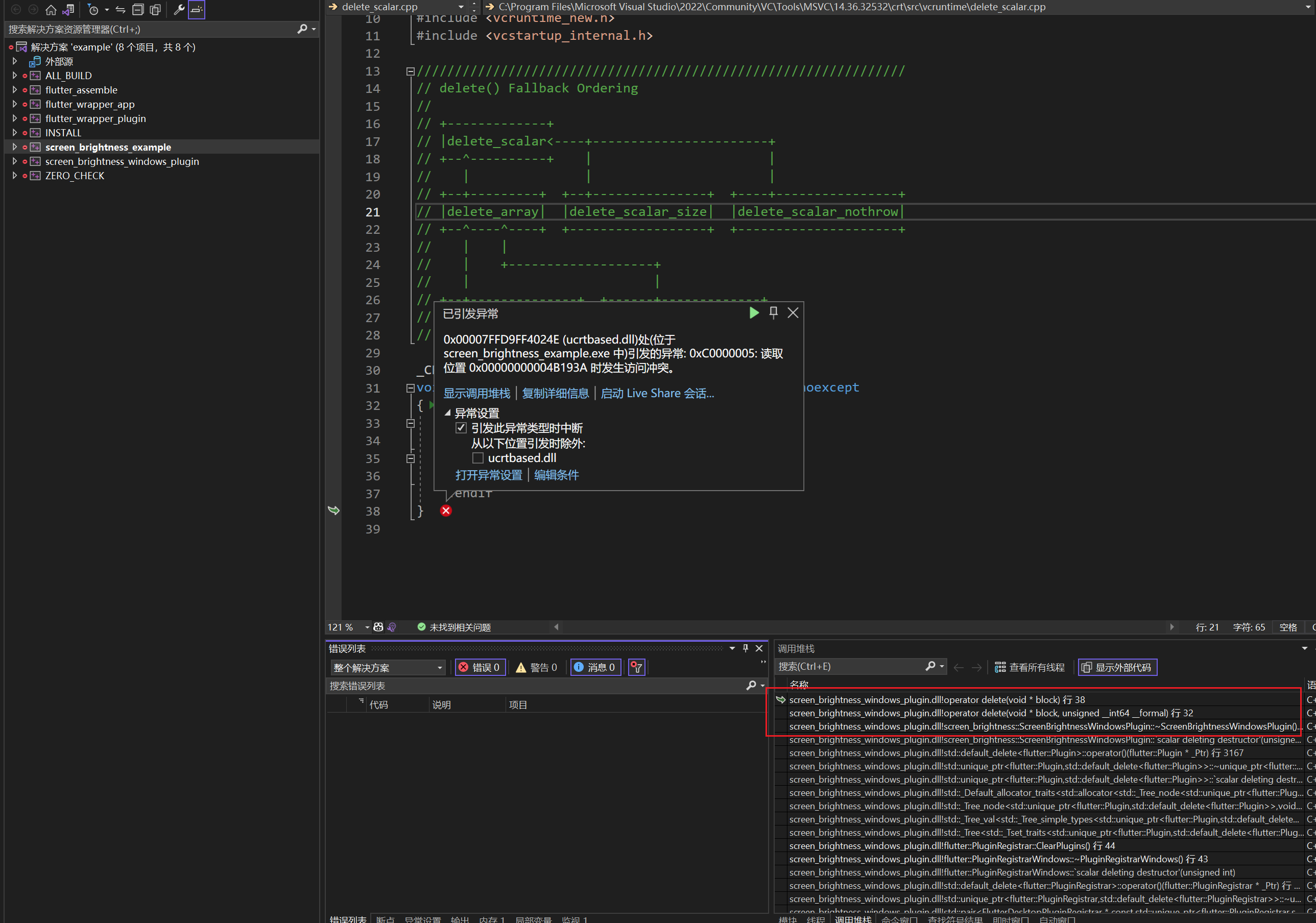Switch to the 输出 tab at the bottom
Viewport: 1316px width, 923px height.
pyautogui.click(x=459, y=919)
